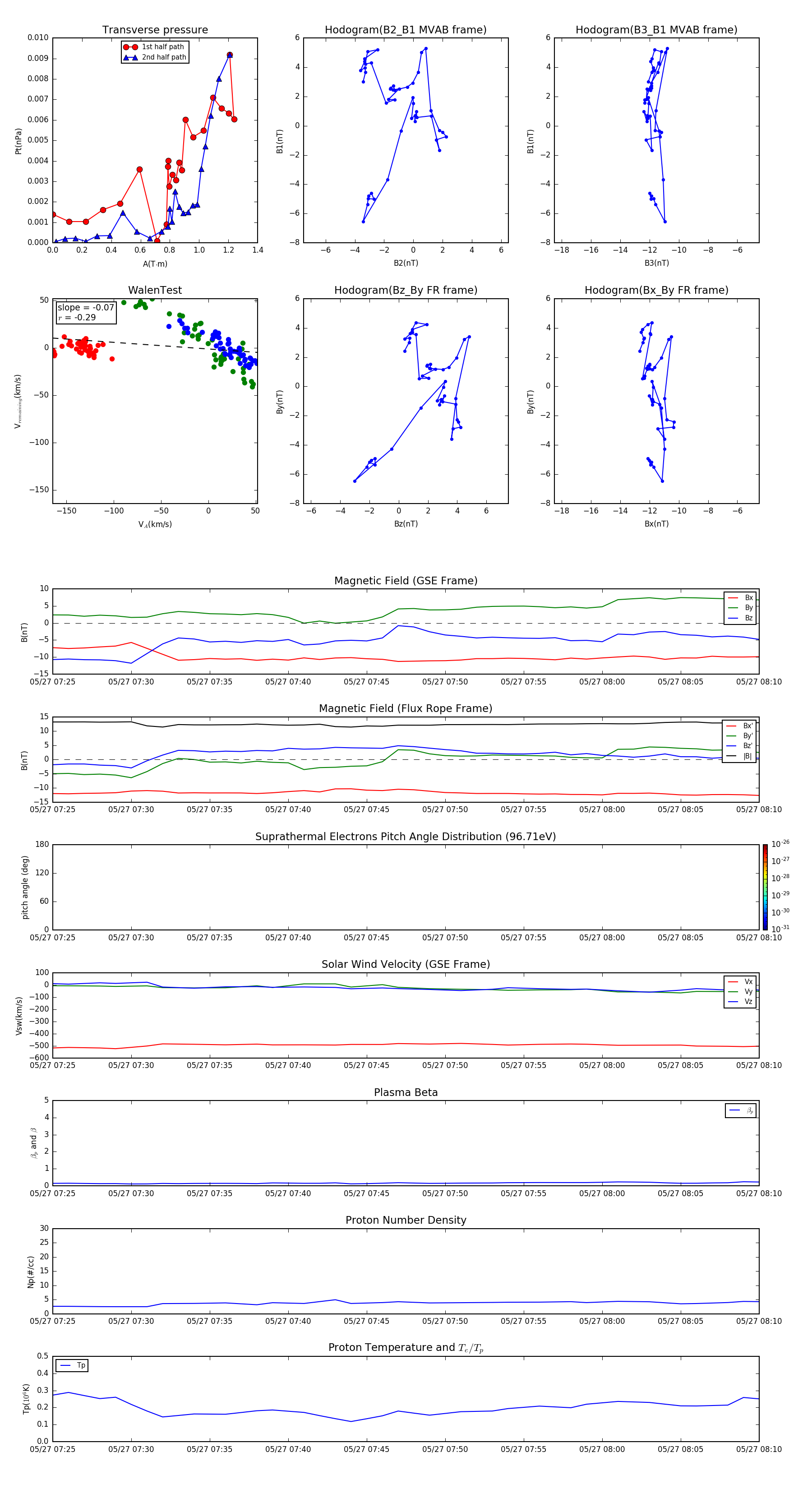812x1489 pixels.
Task: Click the "Transverse pressure" plot title
Action: click(155, 30)
